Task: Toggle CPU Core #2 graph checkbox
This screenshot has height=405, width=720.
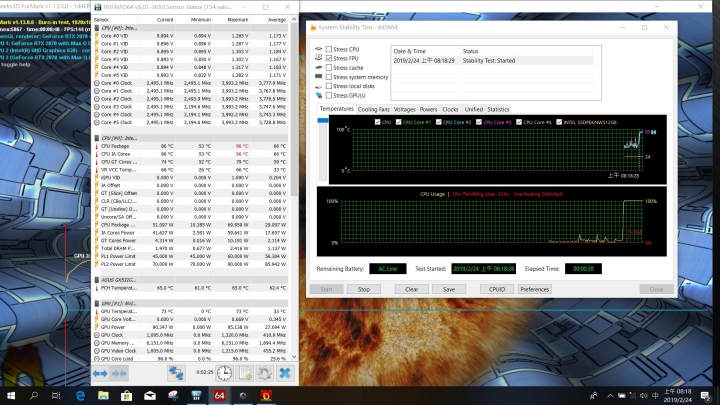Action: [x=439, y=122]
